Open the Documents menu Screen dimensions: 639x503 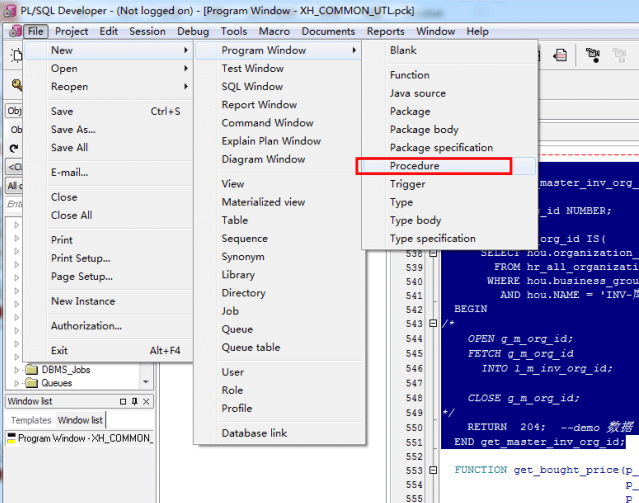point(328,31)
